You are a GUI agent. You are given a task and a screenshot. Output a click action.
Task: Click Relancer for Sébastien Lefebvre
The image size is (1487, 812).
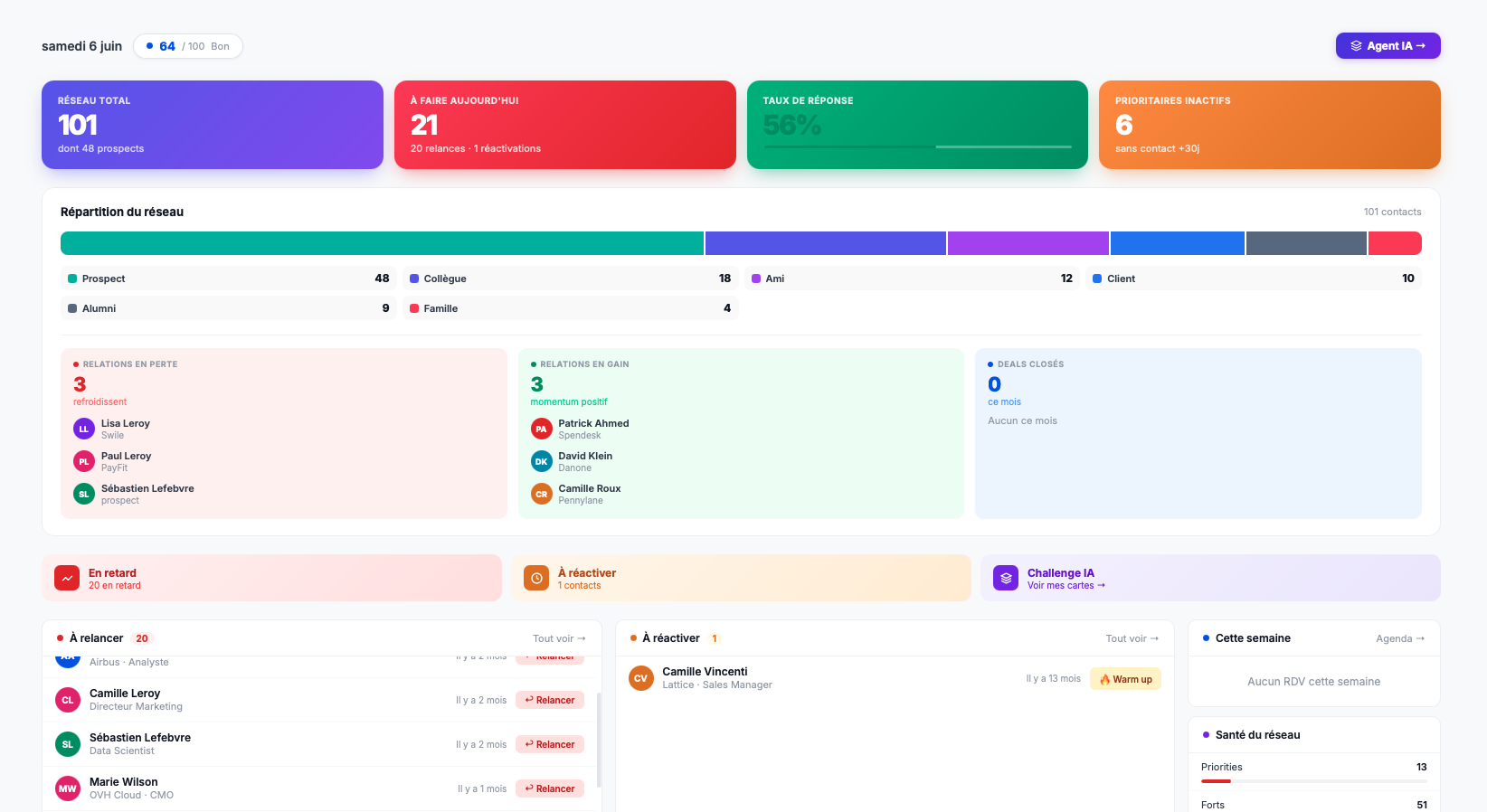tap(550, 744)
